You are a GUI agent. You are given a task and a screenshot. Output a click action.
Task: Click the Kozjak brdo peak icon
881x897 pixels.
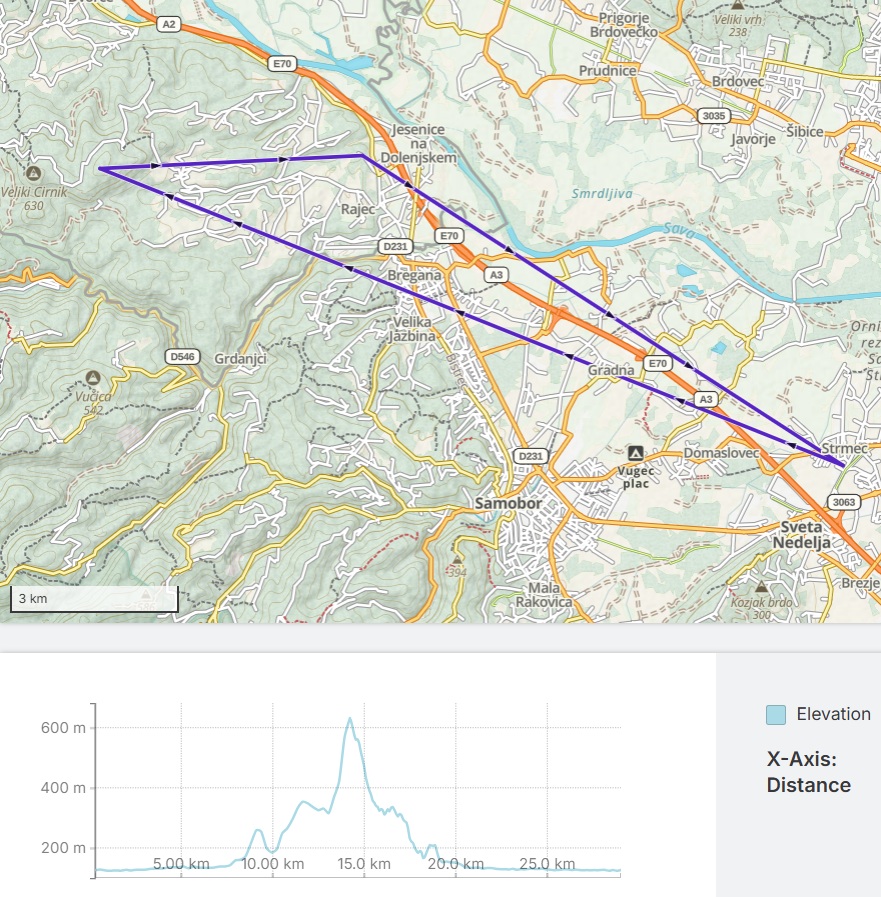click(x=761, y=587)
